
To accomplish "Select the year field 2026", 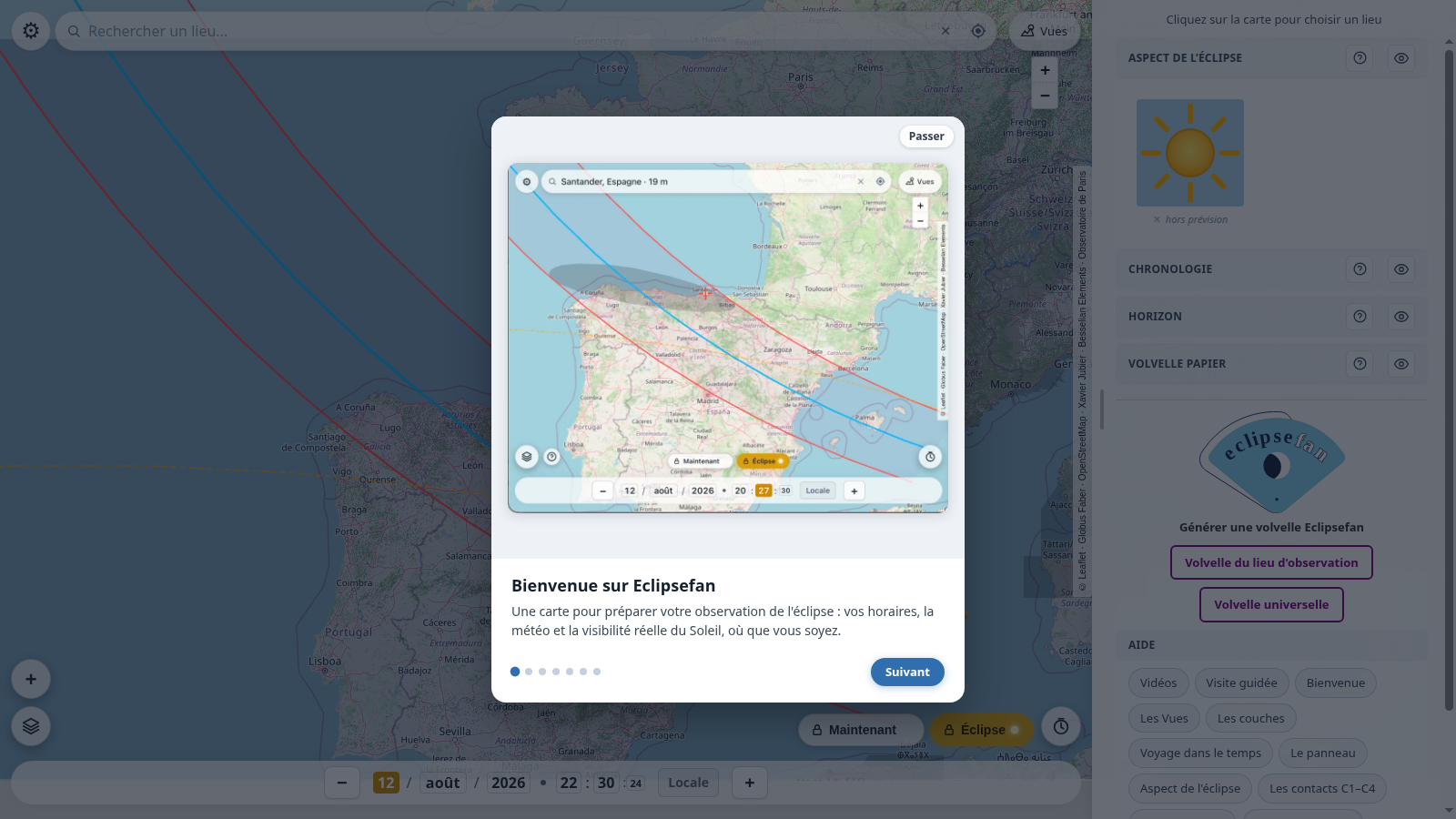I will point(509,783).
